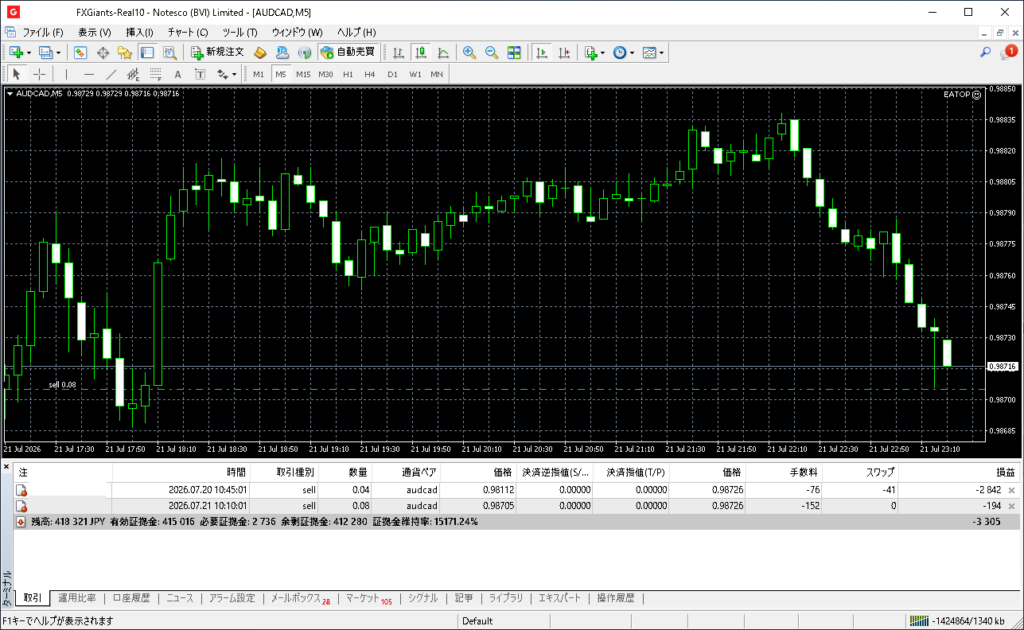Zoom in on the chart
Image resolution: width=1024 pixels, height=630 pixels.
469,53
